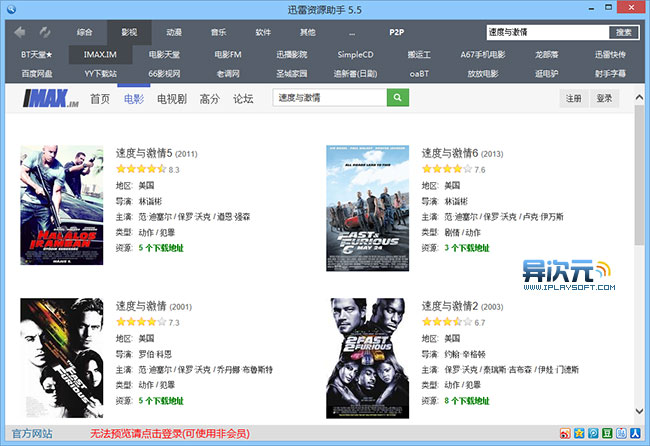This screenshot has width=650, height=446.
Task: Click 3 个下载地址 for 速度与激情6
Action: tap(467, 248)
